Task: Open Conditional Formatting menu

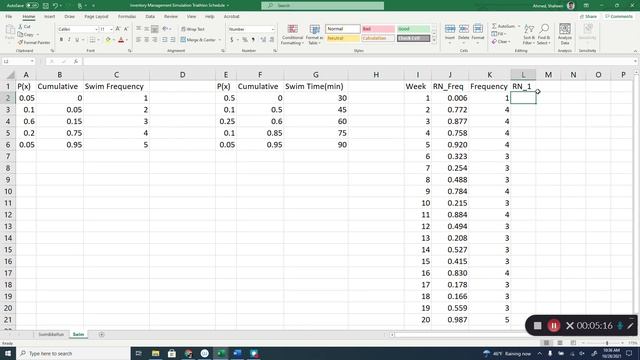Action: click(292, 34)
